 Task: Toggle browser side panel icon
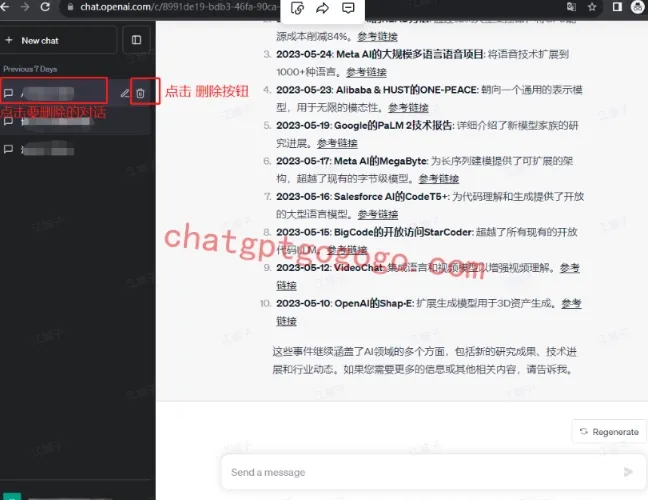click(617, 7)
